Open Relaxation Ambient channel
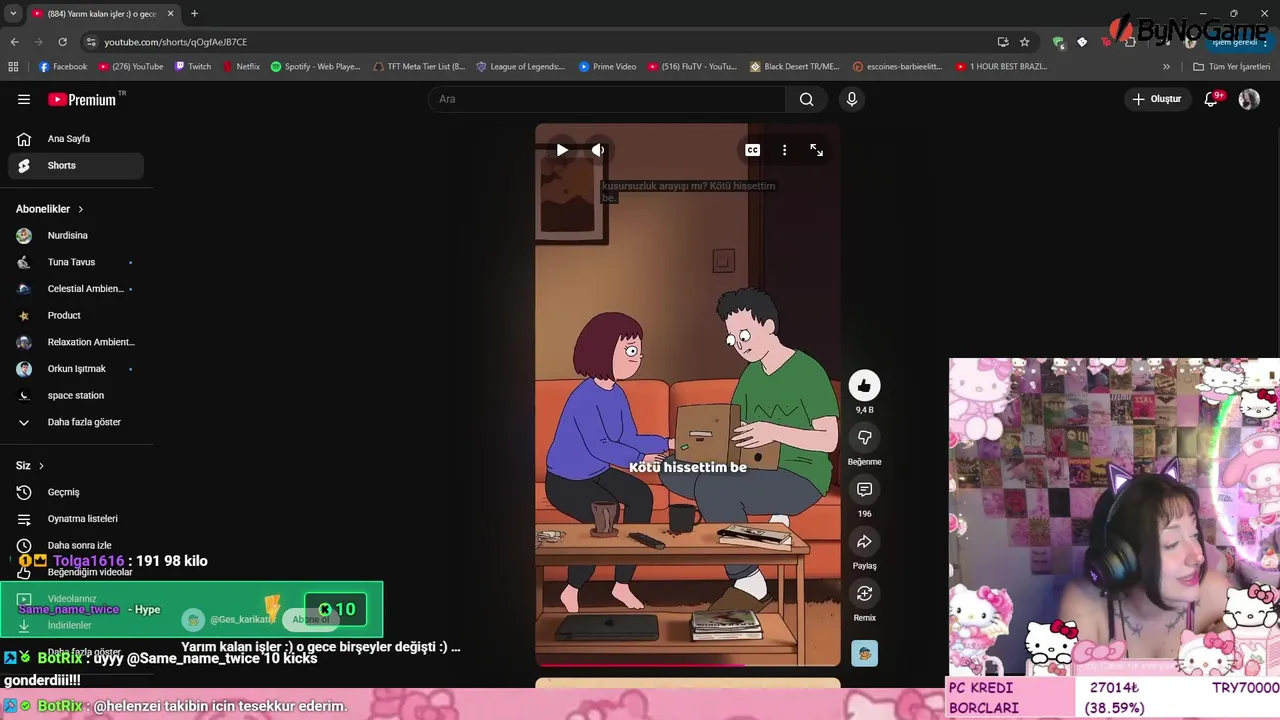This screenshot has height=720, width=1280. click(76, 342)
